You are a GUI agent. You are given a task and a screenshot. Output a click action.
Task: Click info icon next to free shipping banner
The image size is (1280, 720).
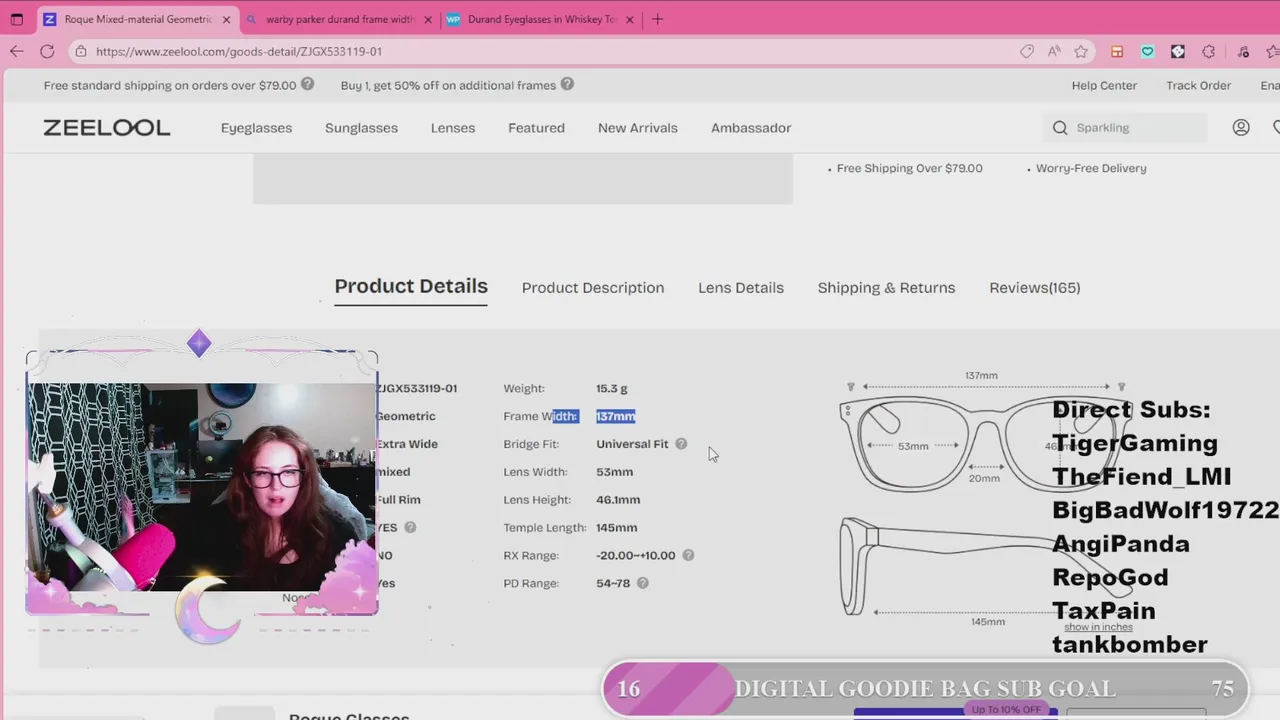point(308,85)
